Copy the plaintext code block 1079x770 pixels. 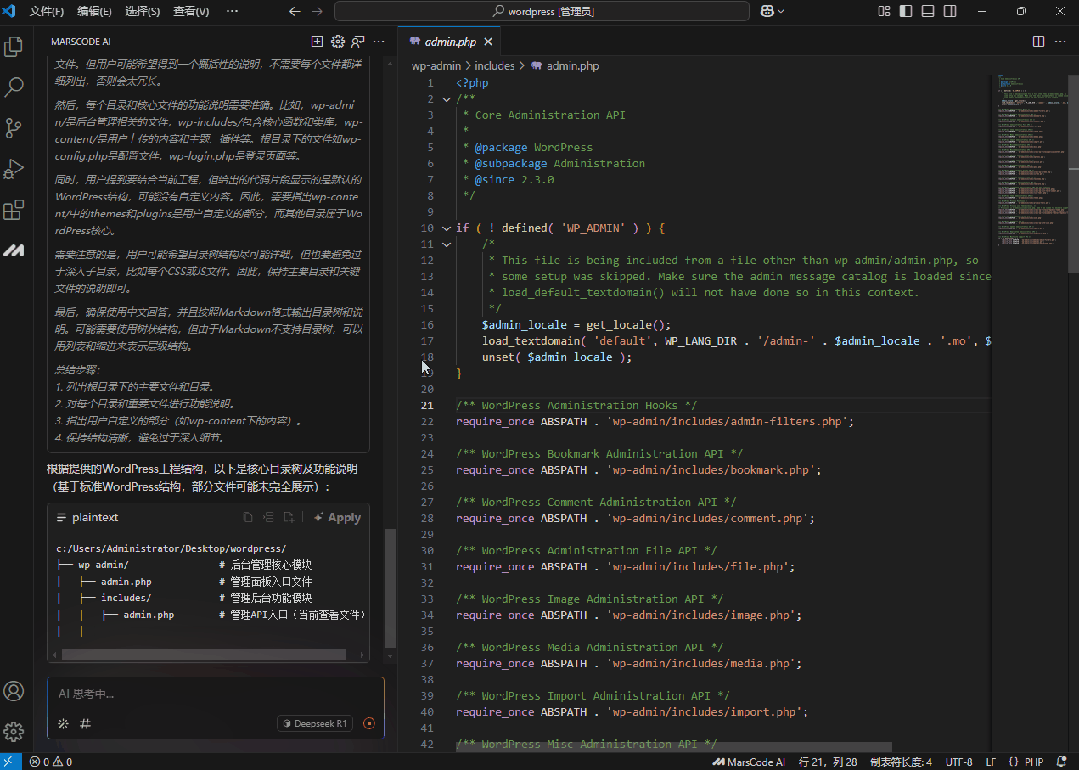pyautogui.click(x=248, y=517)
